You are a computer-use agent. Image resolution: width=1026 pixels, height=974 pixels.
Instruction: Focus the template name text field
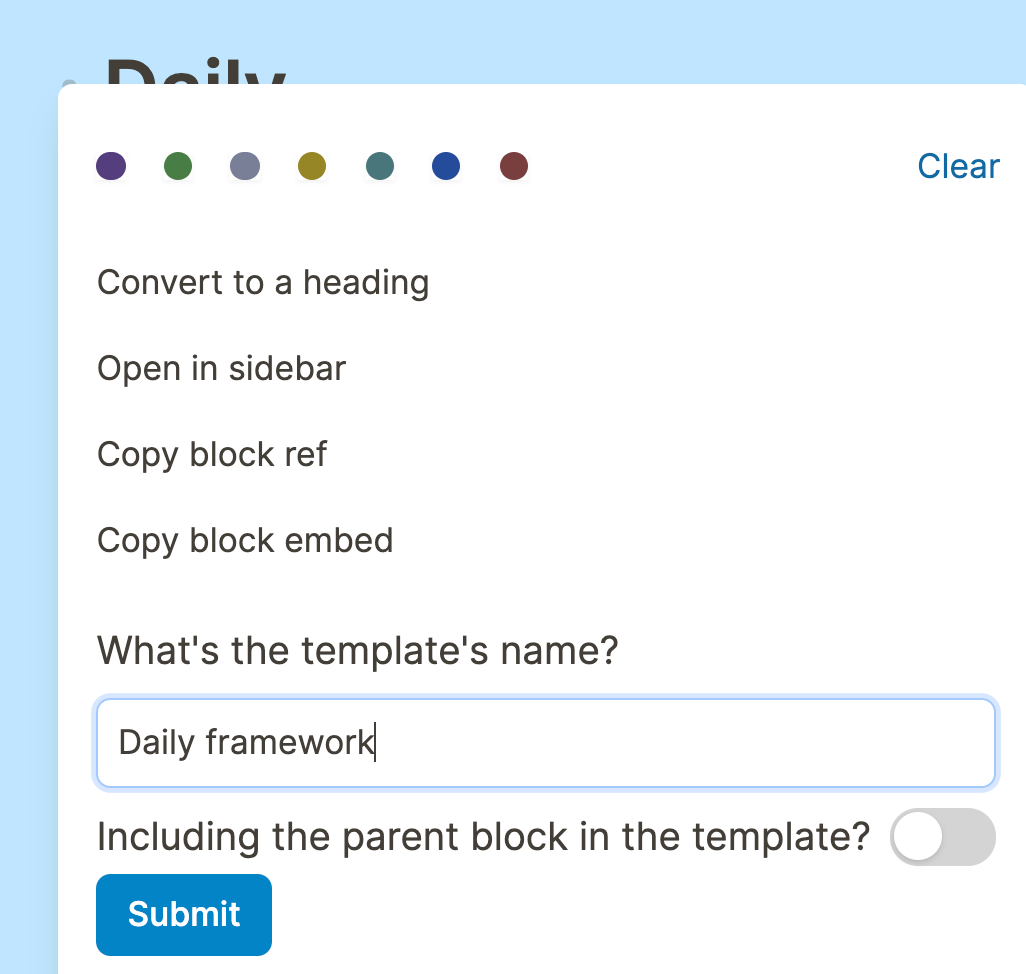[546, 743]
